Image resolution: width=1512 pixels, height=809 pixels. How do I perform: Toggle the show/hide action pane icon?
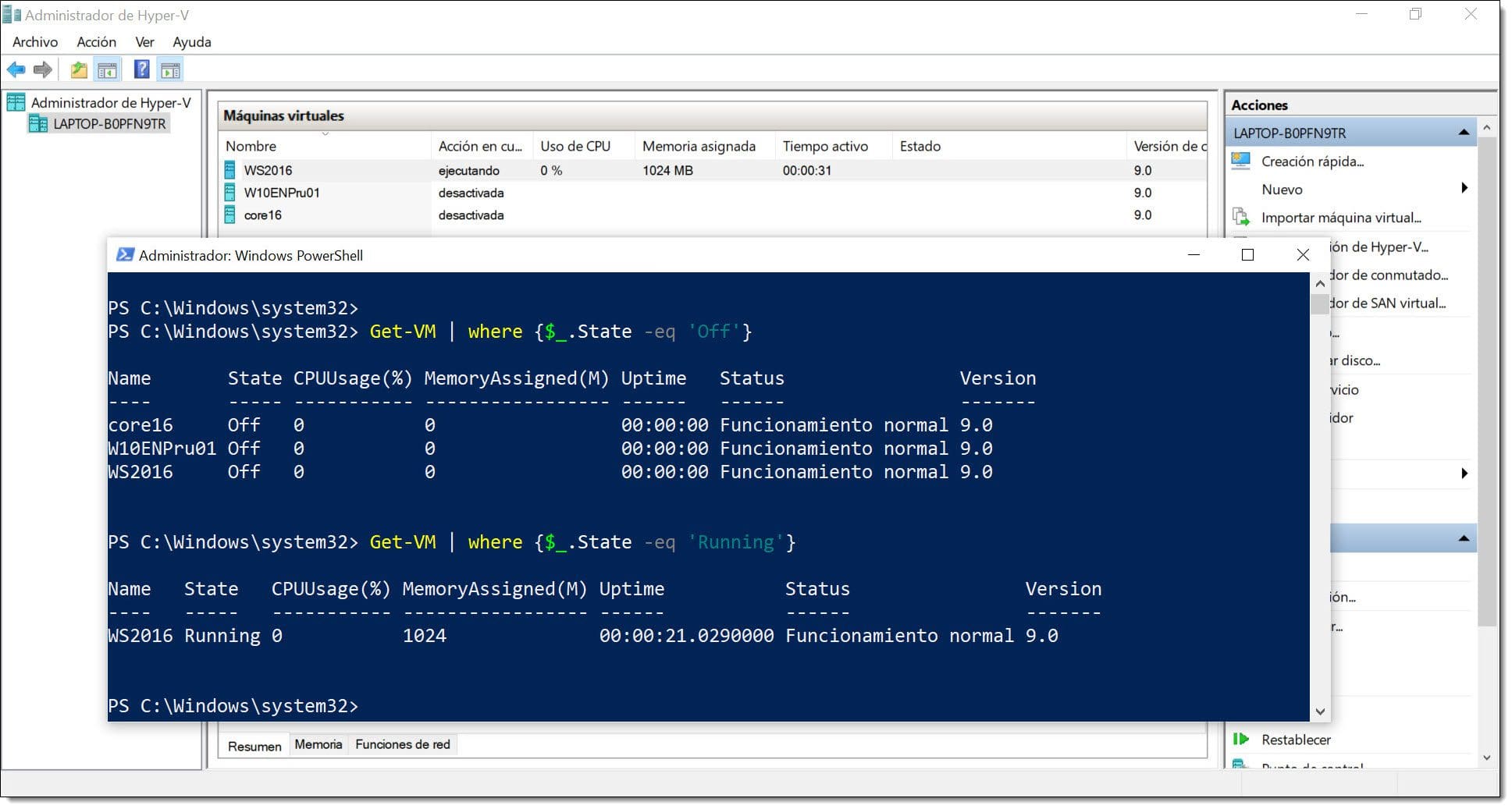(170, 70)
